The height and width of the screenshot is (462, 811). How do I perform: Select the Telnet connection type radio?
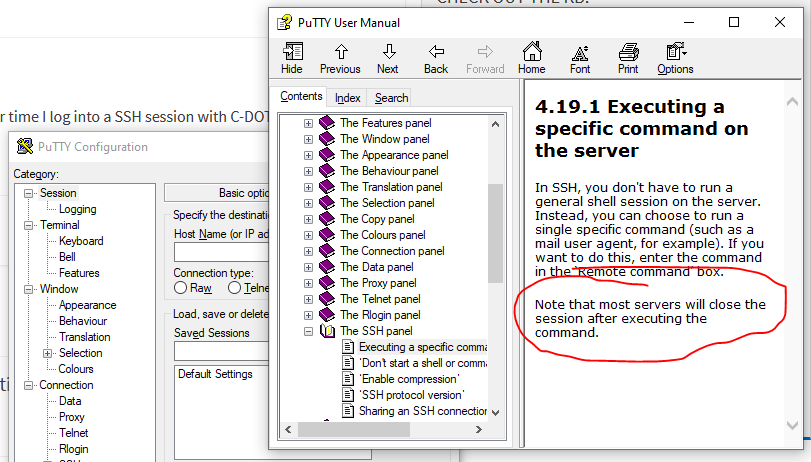[234, 288]
